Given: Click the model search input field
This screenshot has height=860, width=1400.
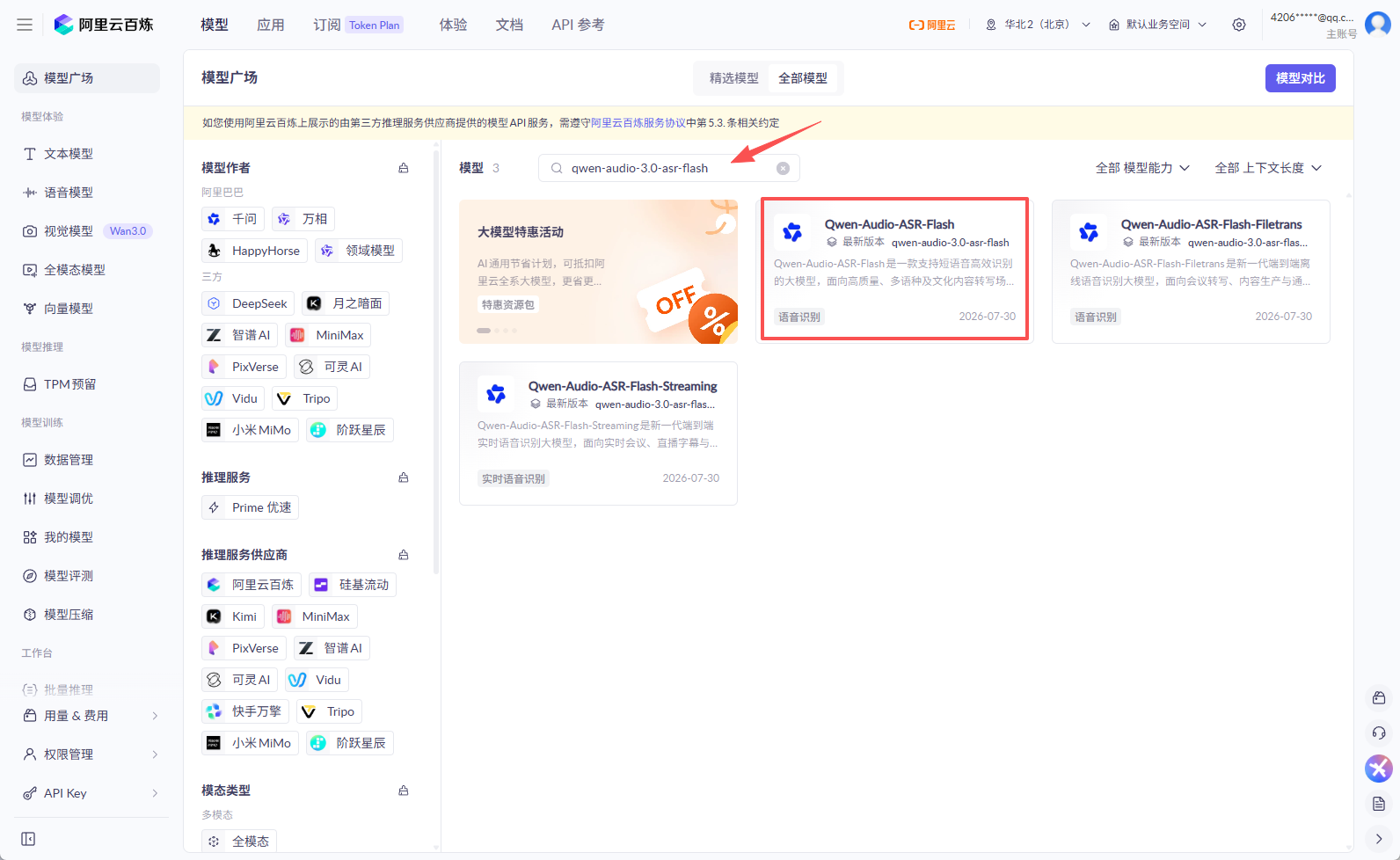Looking at the screenshot, I should [x=668, y=168].
